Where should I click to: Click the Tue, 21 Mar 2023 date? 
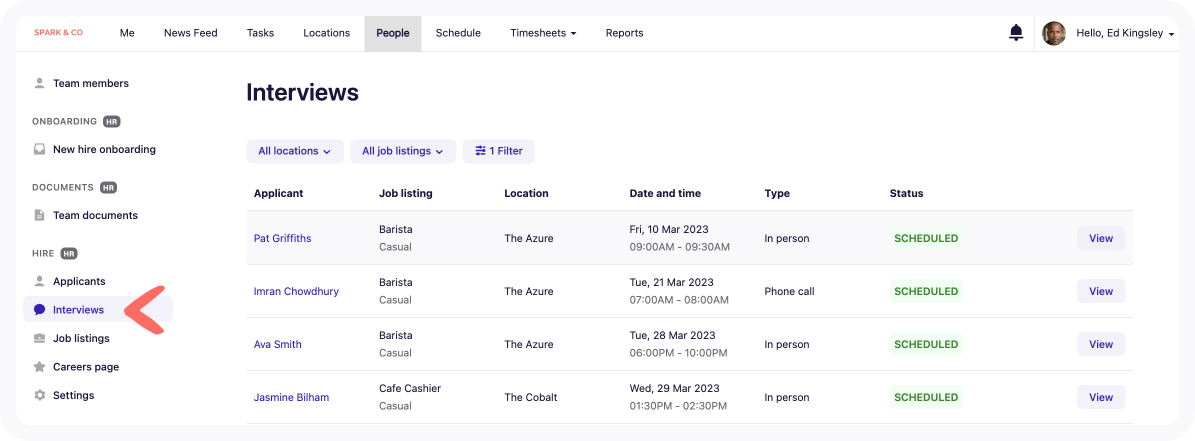tap(672, 283)
